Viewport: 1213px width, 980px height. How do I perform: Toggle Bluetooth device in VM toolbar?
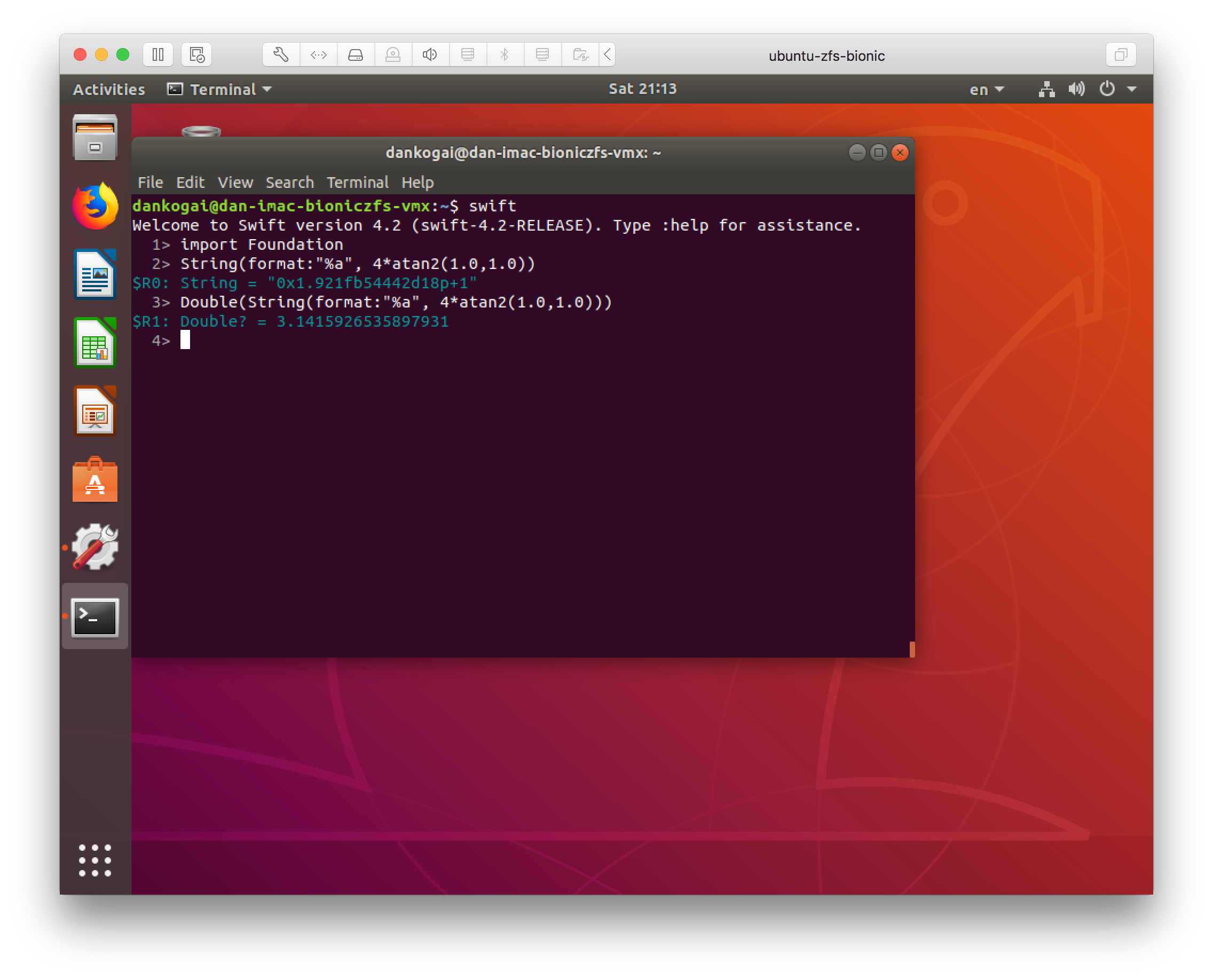505,55
